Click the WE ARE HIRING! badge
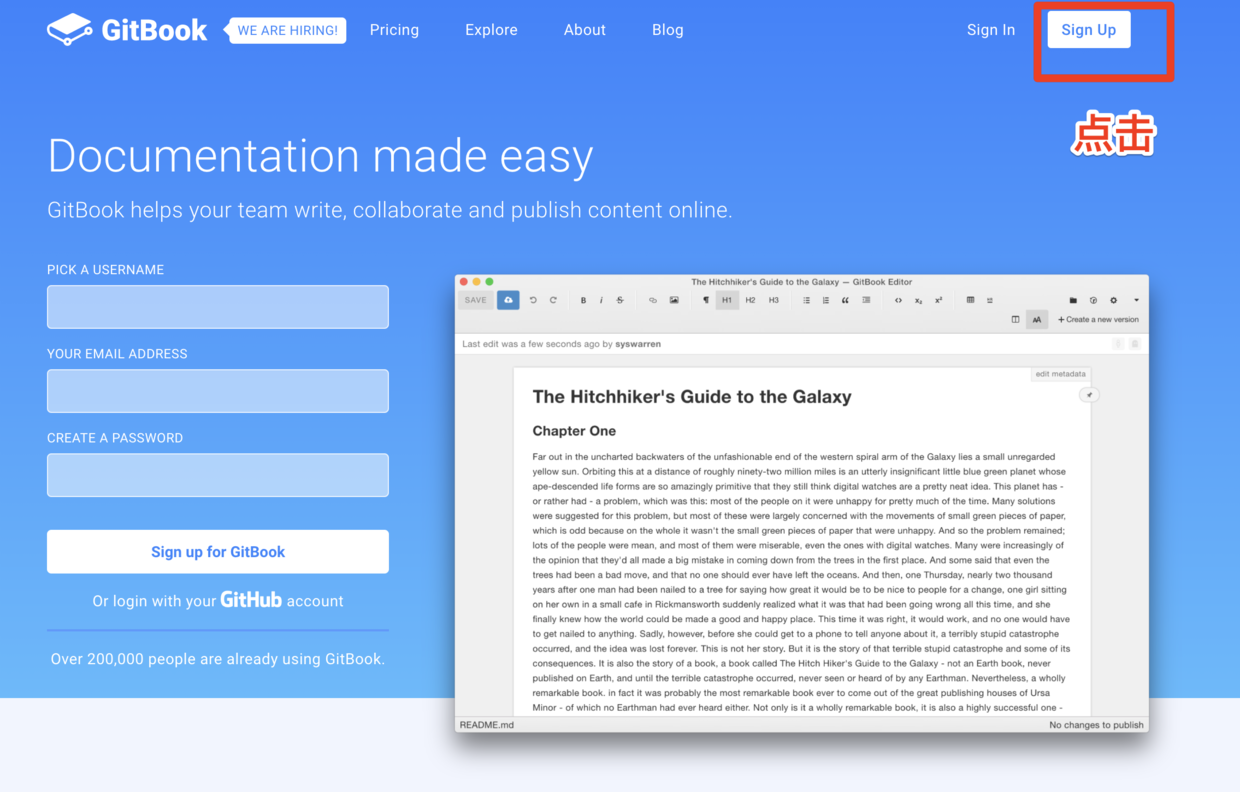The height and width of the screenshot is (792, 1240). (x=286, y=30)
